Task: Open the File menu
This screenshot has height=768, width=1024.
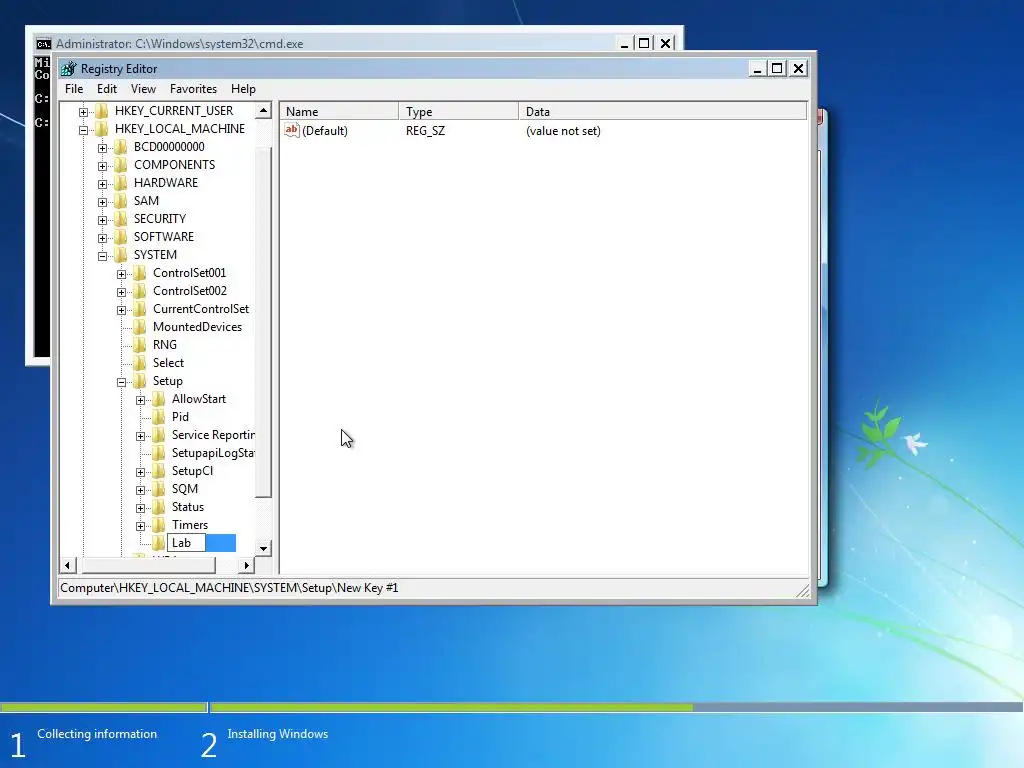Action: pyautogui.click(x=74, y=89)
